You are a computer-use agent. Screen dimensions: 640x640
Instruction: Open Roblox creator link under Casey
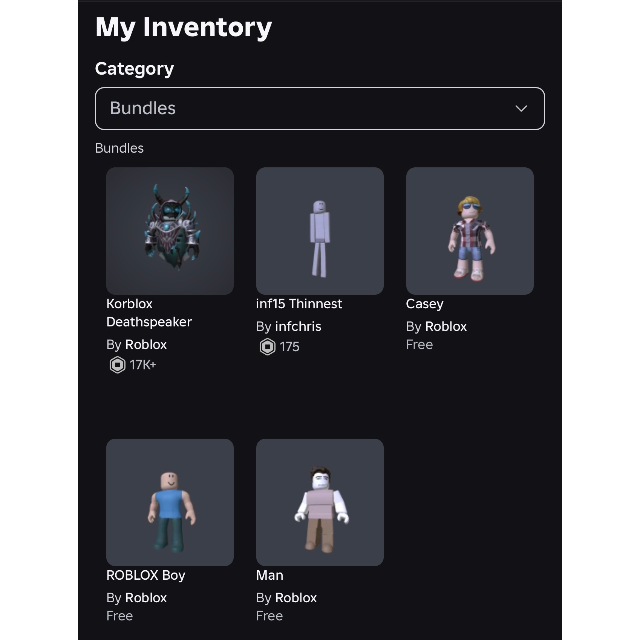(x=446, y=327)
